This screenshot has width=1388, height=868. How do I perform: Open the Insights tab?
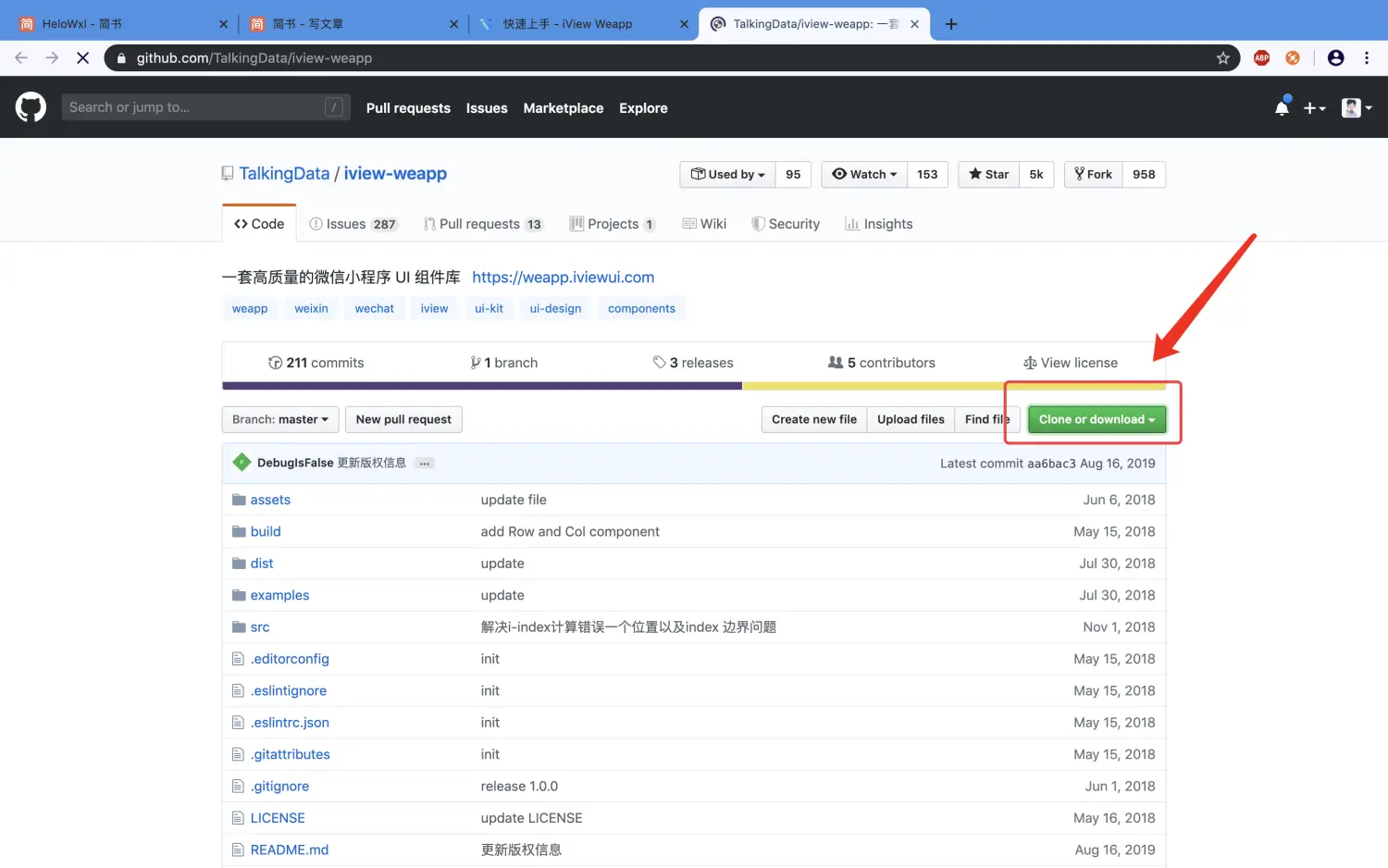point(878,224)
